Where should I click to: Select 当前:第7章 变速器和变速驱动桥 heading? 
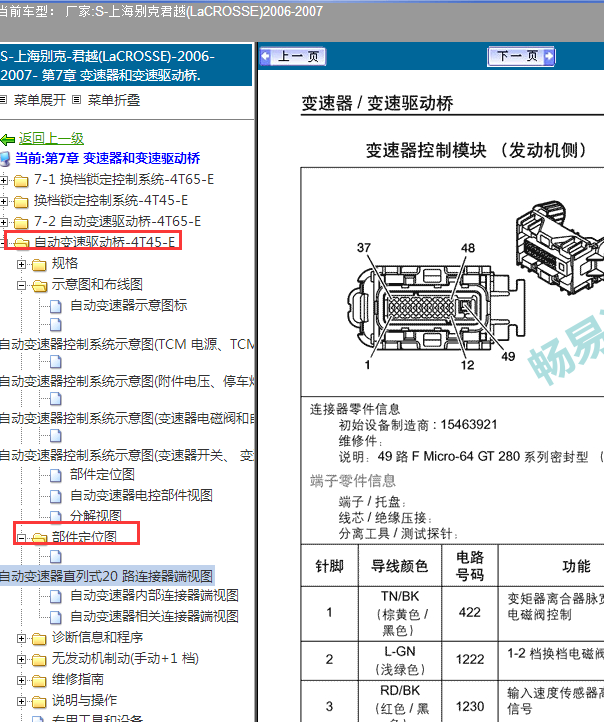108,158
